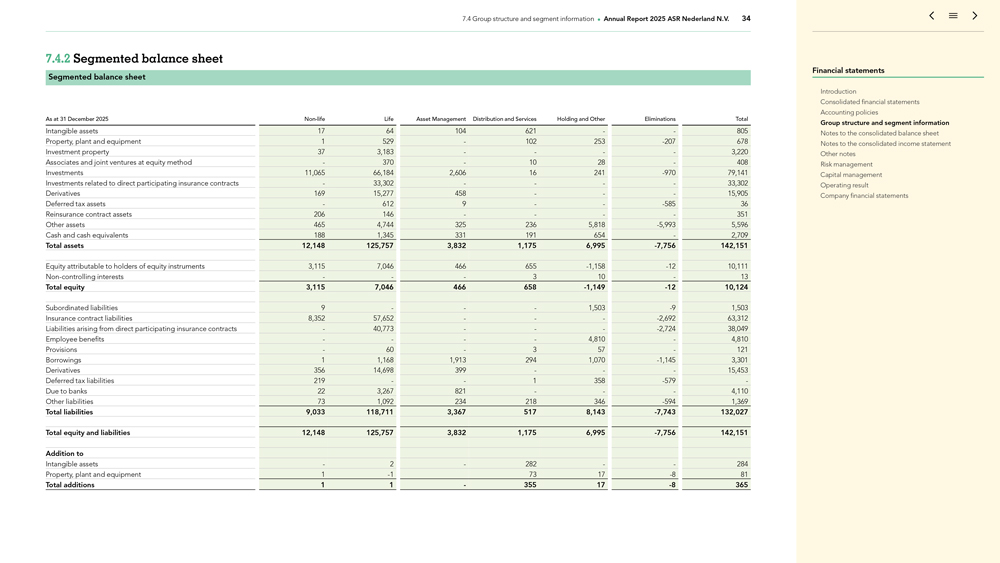Click the Segmented balance sheet green header bar
Screen dimensions: 1000x563
[x=398, y=77]
